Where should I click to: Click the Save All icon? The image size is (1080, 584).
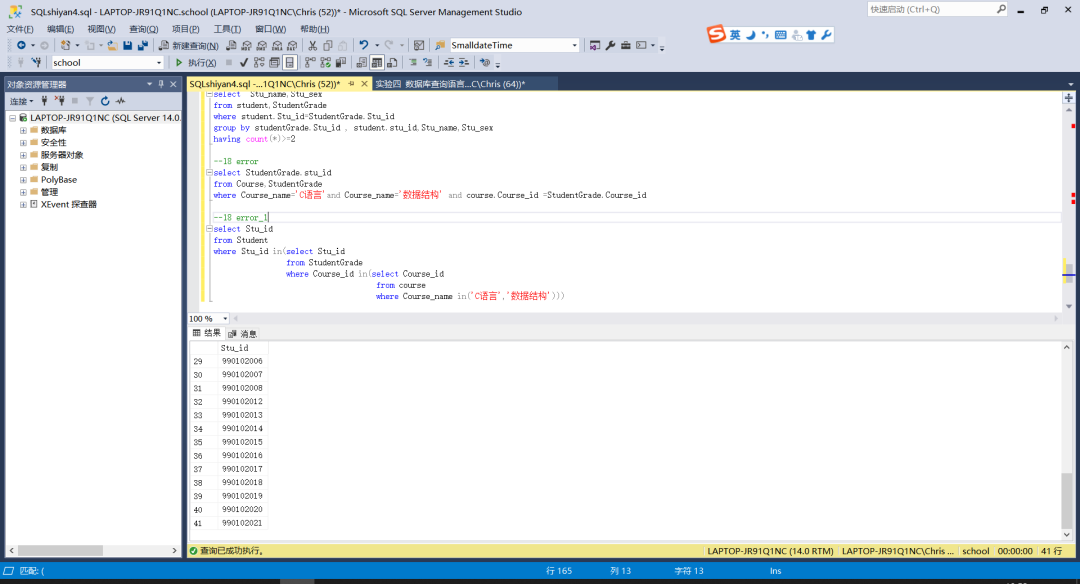tap(143, 45)
